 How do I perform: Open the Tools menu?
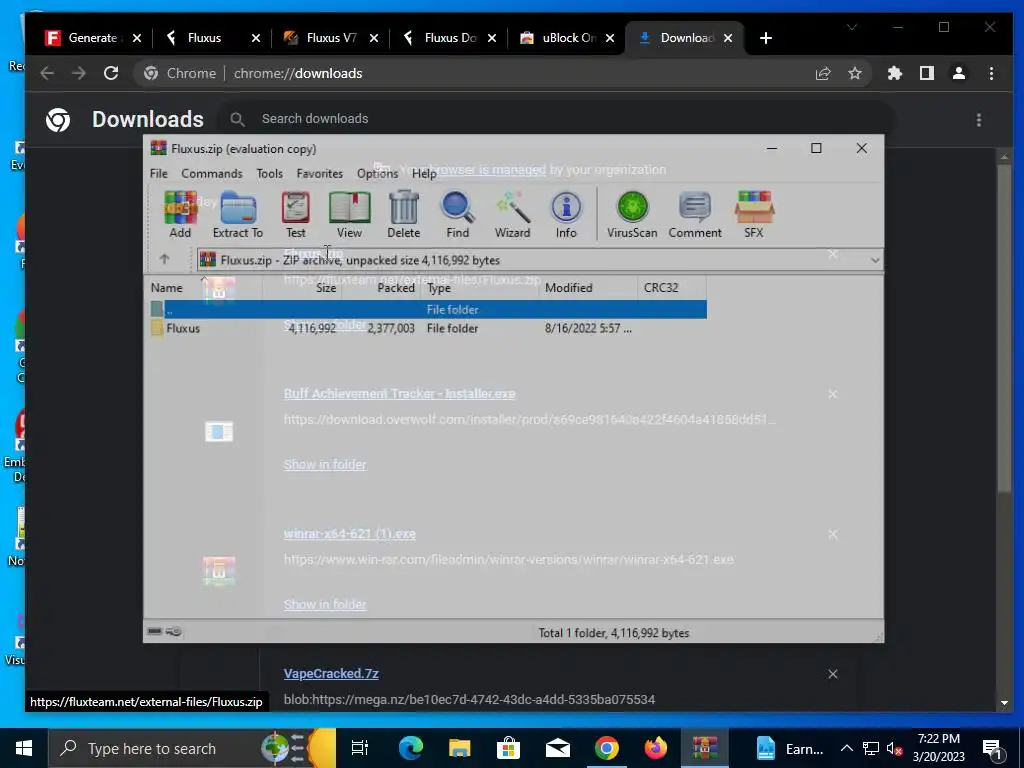pos(270,174)
